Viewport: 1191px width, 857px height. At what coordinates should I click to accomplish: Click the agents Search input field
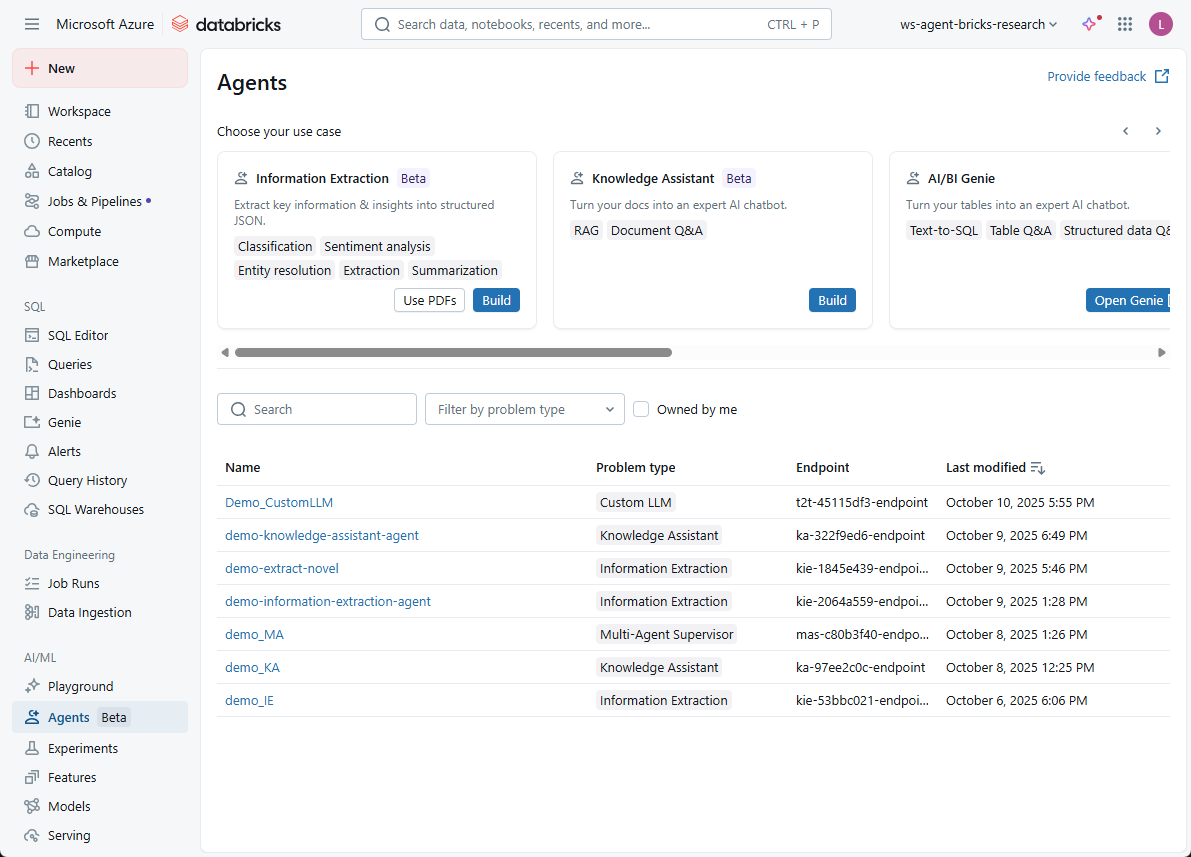coord(317,409)
